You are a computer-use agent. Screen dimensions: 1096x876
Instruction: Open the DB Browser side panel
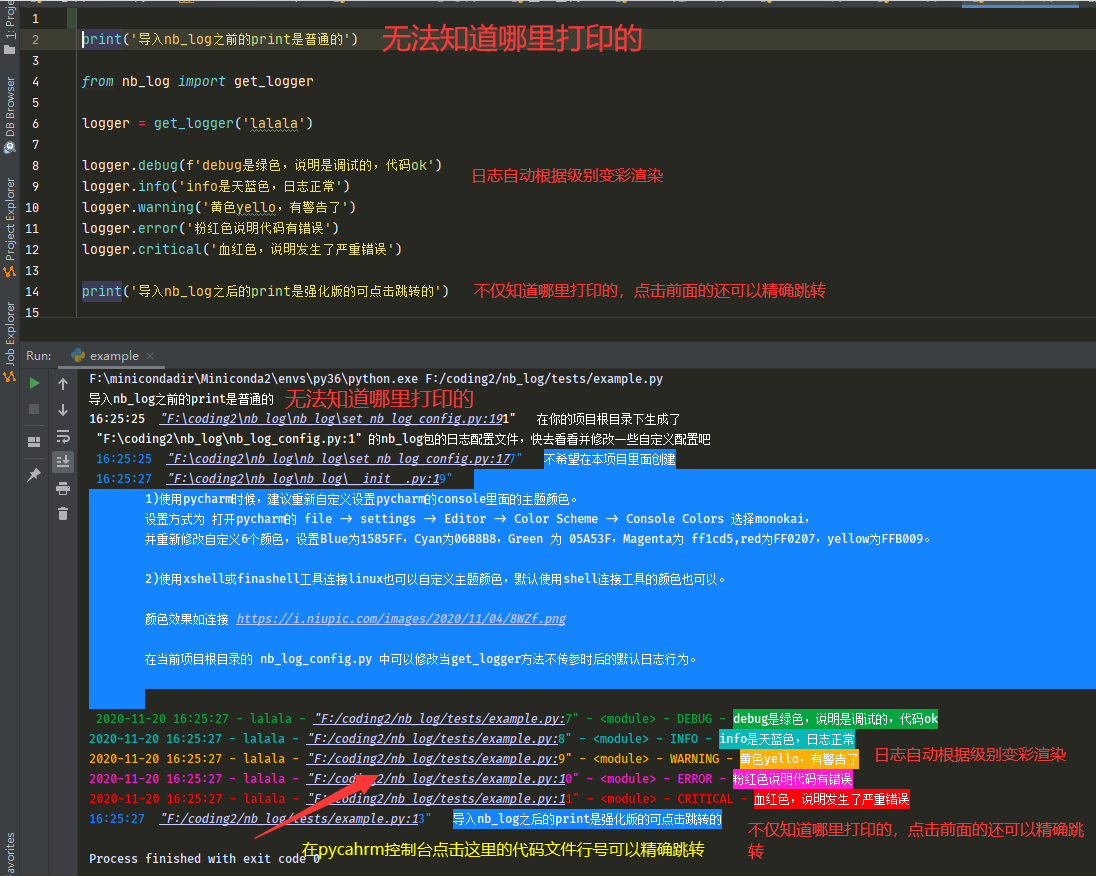pos(10,107)
